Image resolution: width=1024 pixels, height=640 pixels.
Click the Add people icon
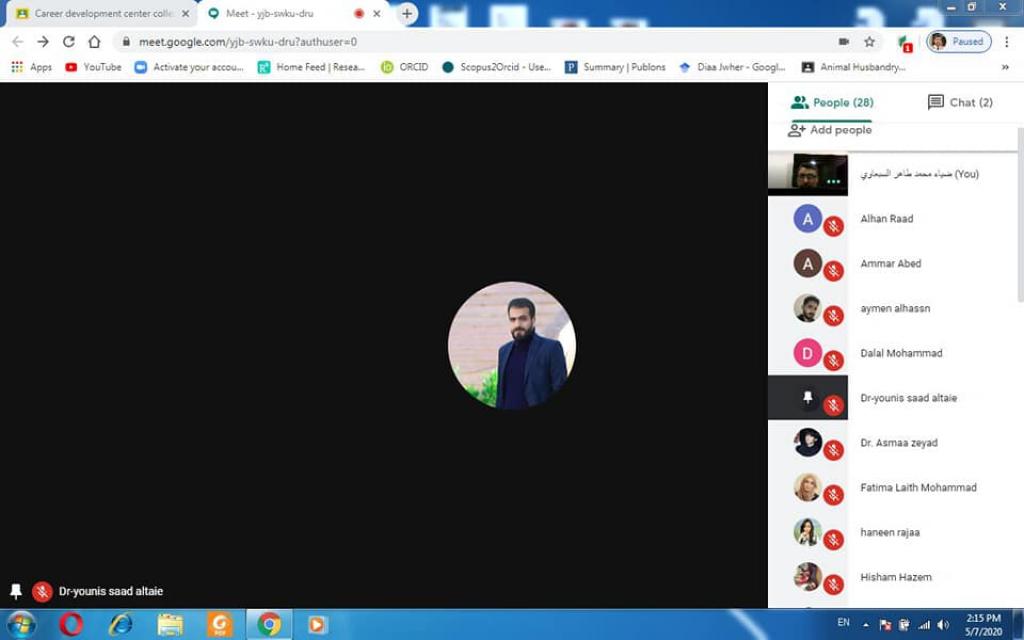click(797, 130)
